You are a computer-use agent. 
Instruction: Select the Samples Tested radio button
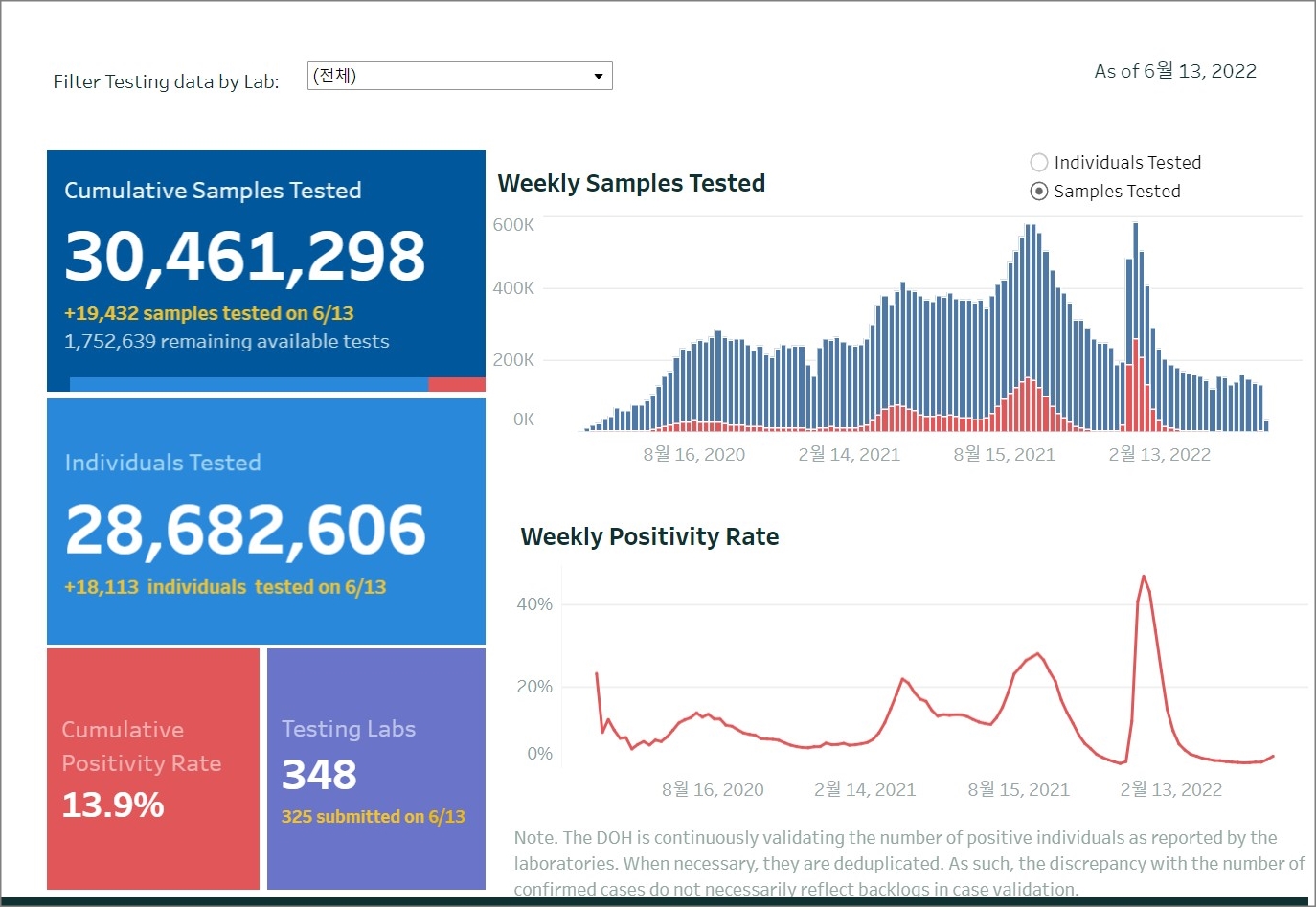point(1039,192)
